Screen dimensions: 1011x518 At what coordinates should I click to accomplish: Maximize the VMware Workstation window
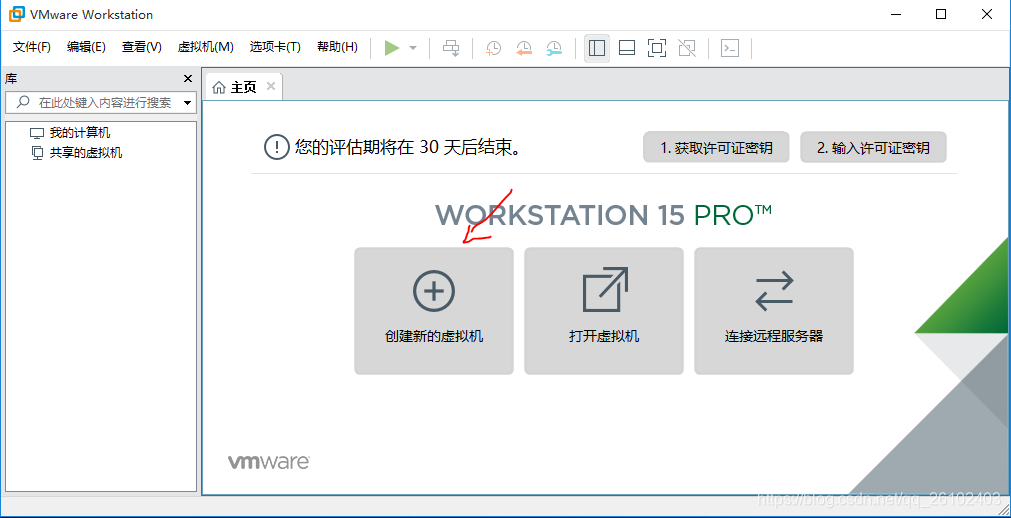coord(941,14)
